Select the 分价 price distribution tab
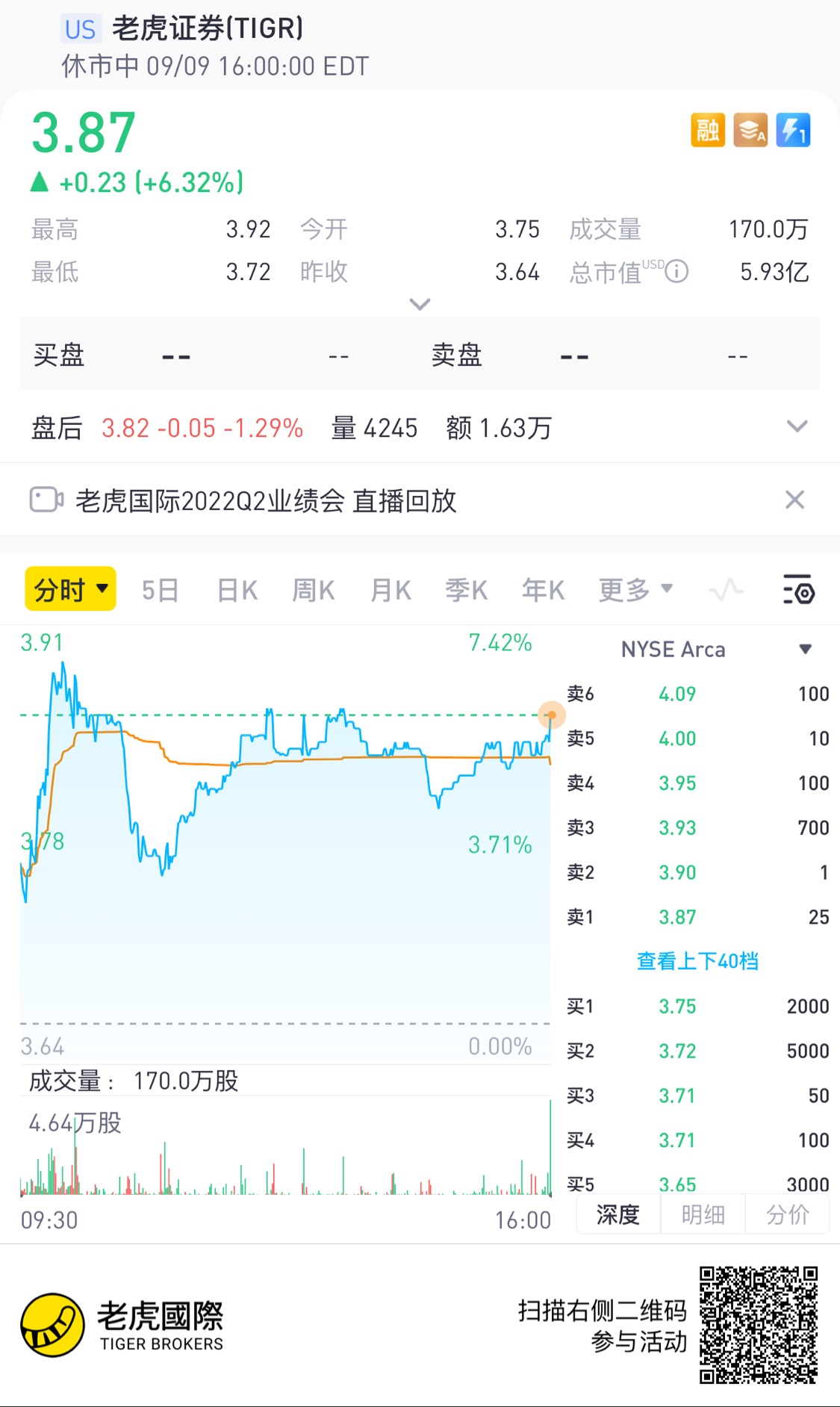 788,1215
